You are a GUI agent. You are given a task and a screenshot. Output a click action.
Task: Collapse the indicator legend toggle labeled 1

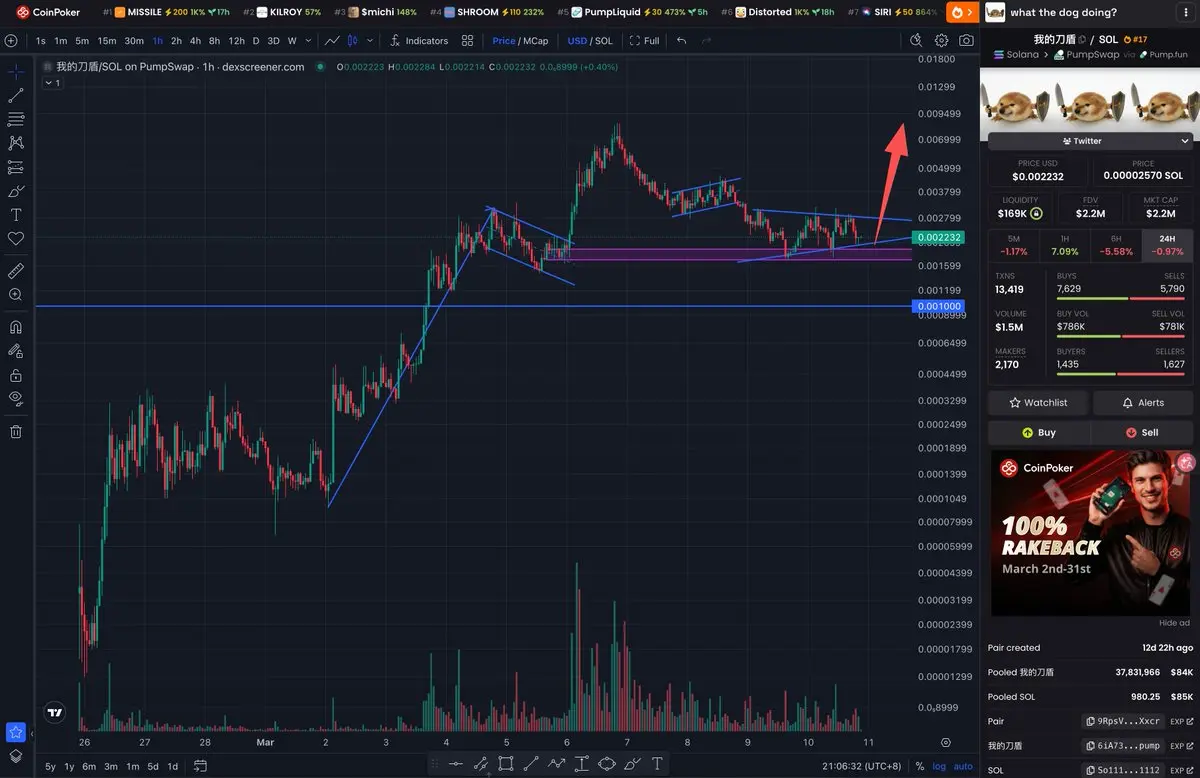[x=51, y=83]
